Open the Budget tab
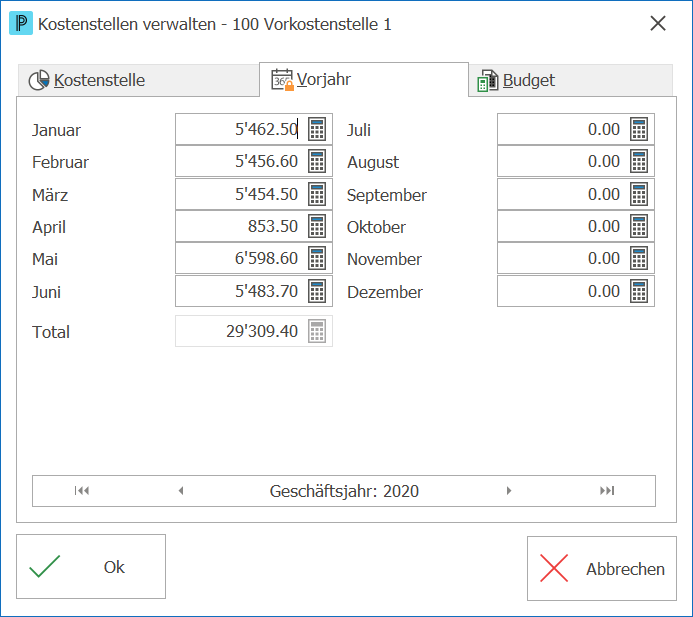 pyautogui.click(x=571, y=80)
